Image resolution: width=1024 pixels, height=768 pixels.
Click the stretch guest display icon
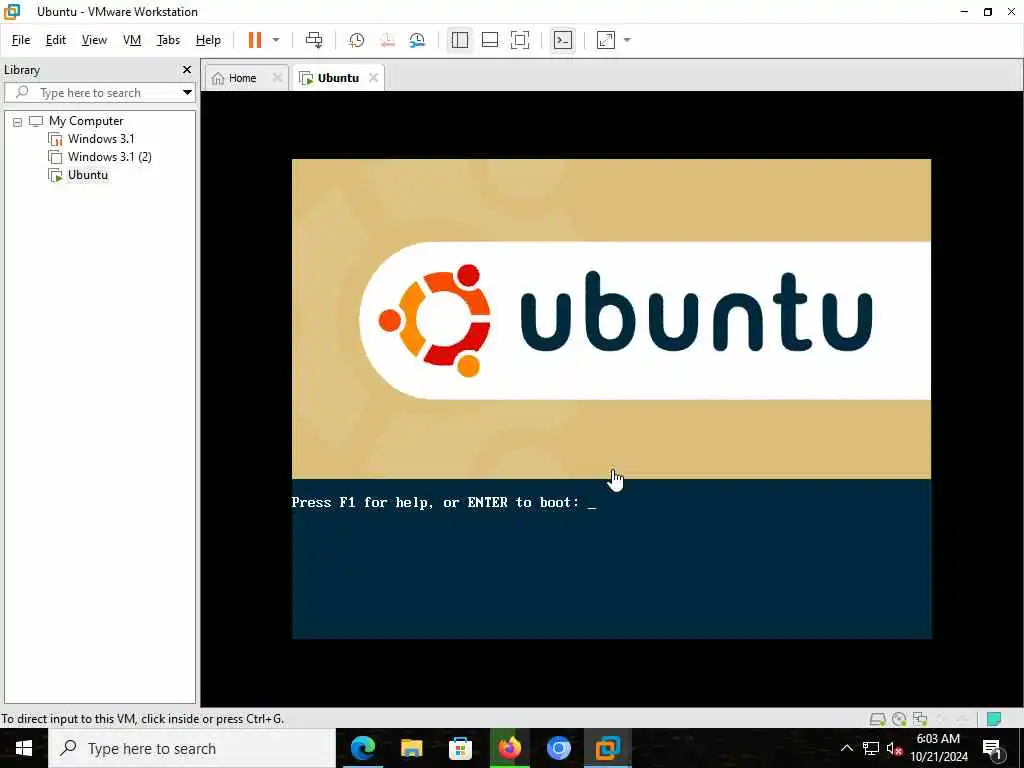606,40
